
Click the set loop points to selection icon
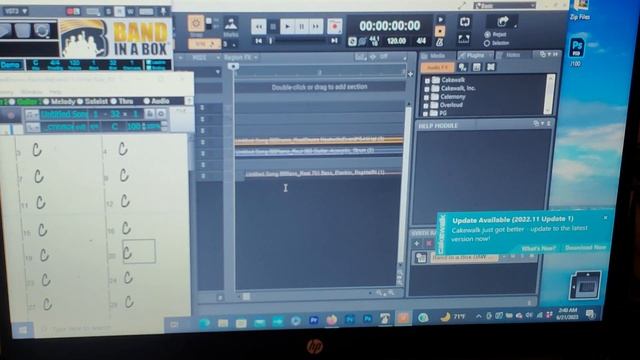point(464,39)
